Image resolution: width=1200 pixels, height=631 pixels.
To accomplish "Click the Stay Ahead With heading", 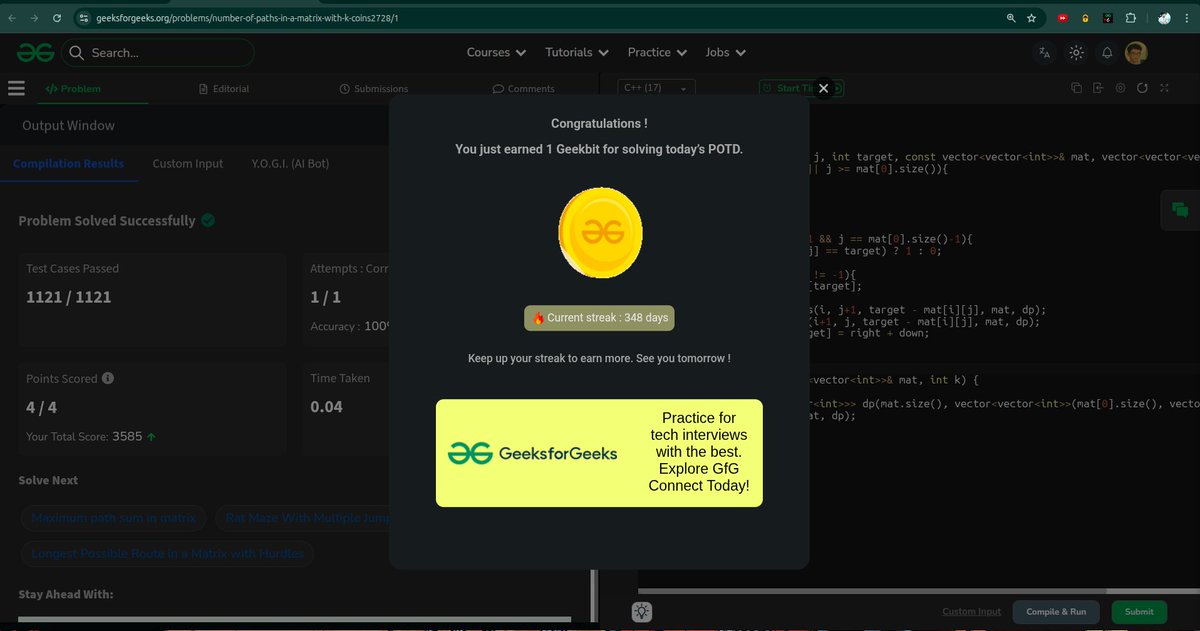I will pyautogui.click(x=66, y=594).
